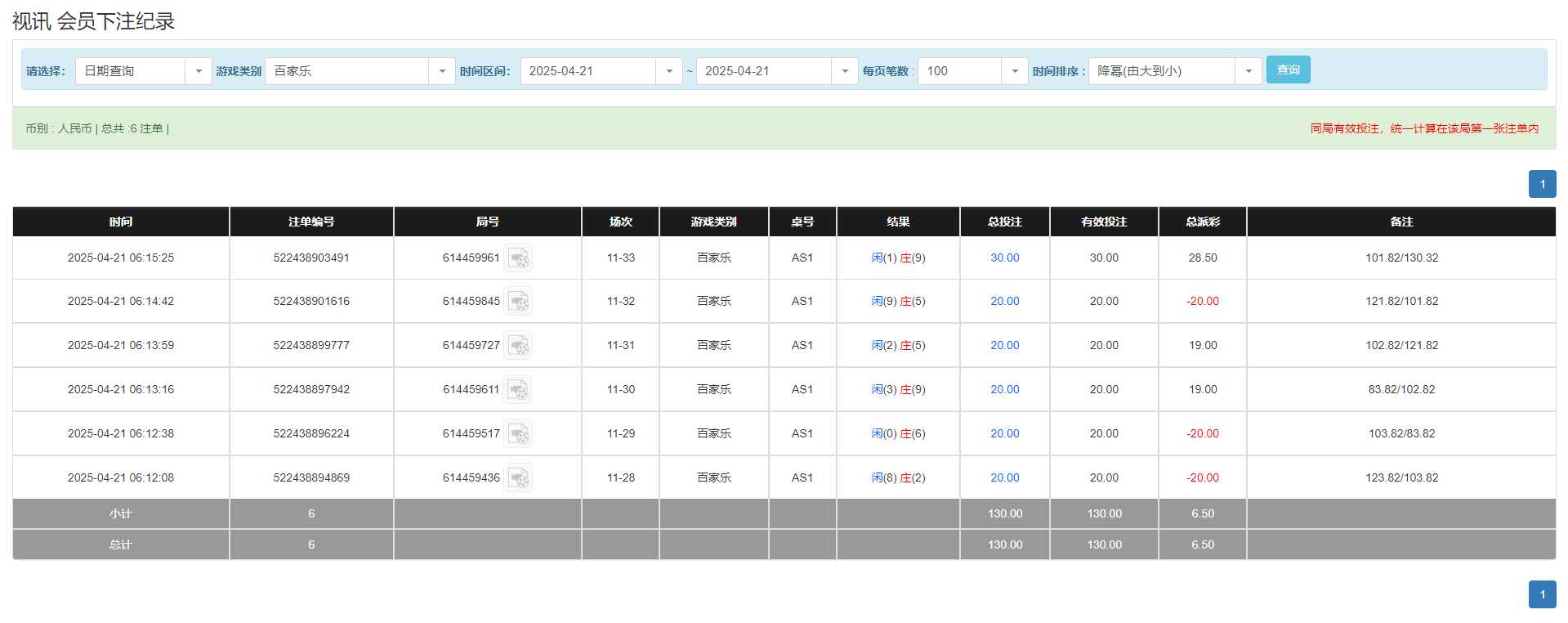Click the 时间 column header

pyautogui.click(x=121, y=222)
